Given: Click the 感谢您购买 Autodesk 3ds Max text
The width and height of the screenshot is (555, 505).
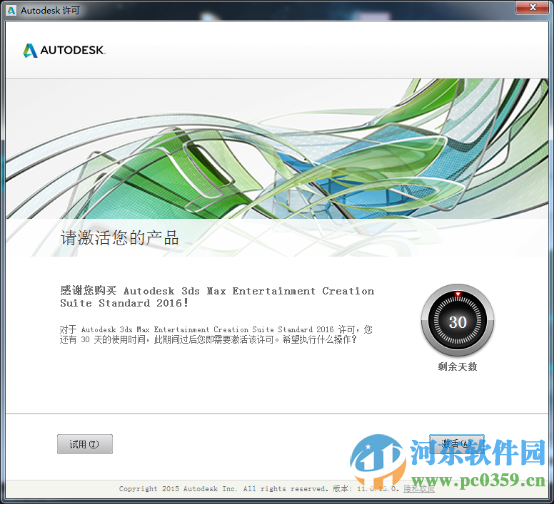Looking at the screenshot, I should 217,297.
